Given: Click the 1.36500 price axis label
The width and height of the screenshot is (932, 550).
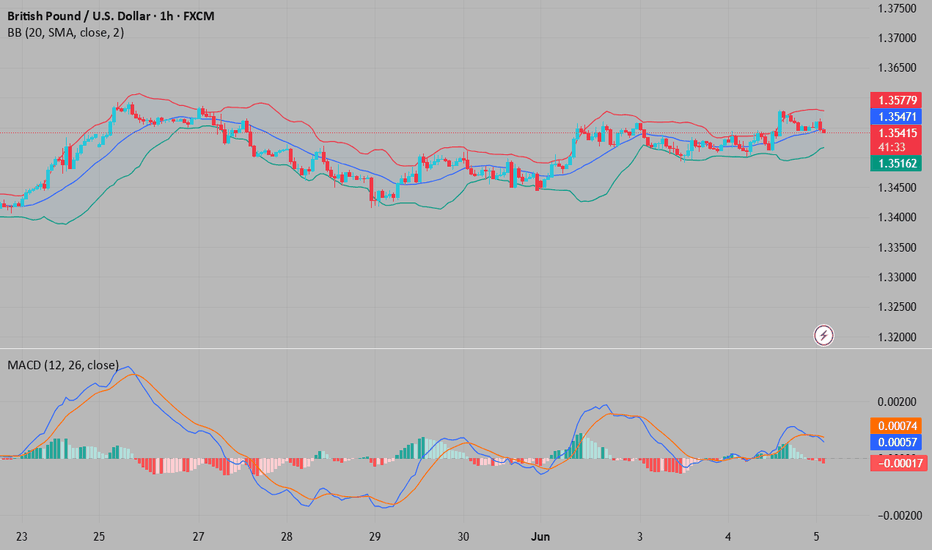Looking at the screenshot, I should [897, 68].
